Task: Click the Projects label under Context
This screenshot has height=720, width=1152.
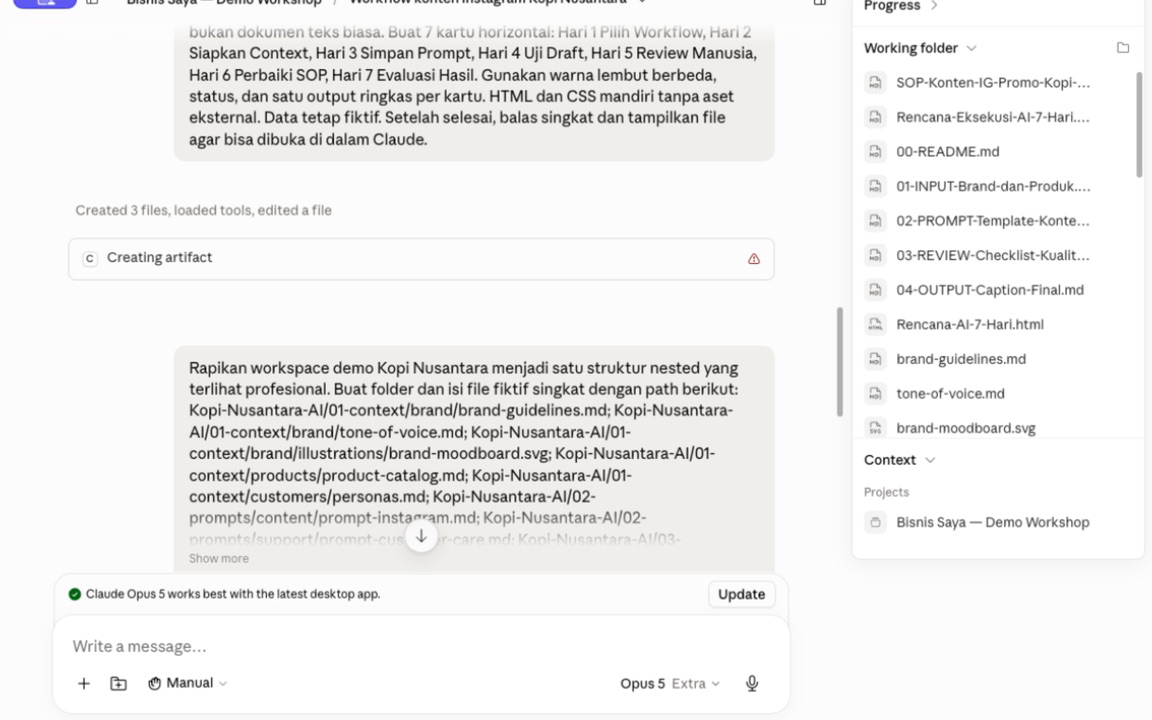Action: click(x=886, y=492)
